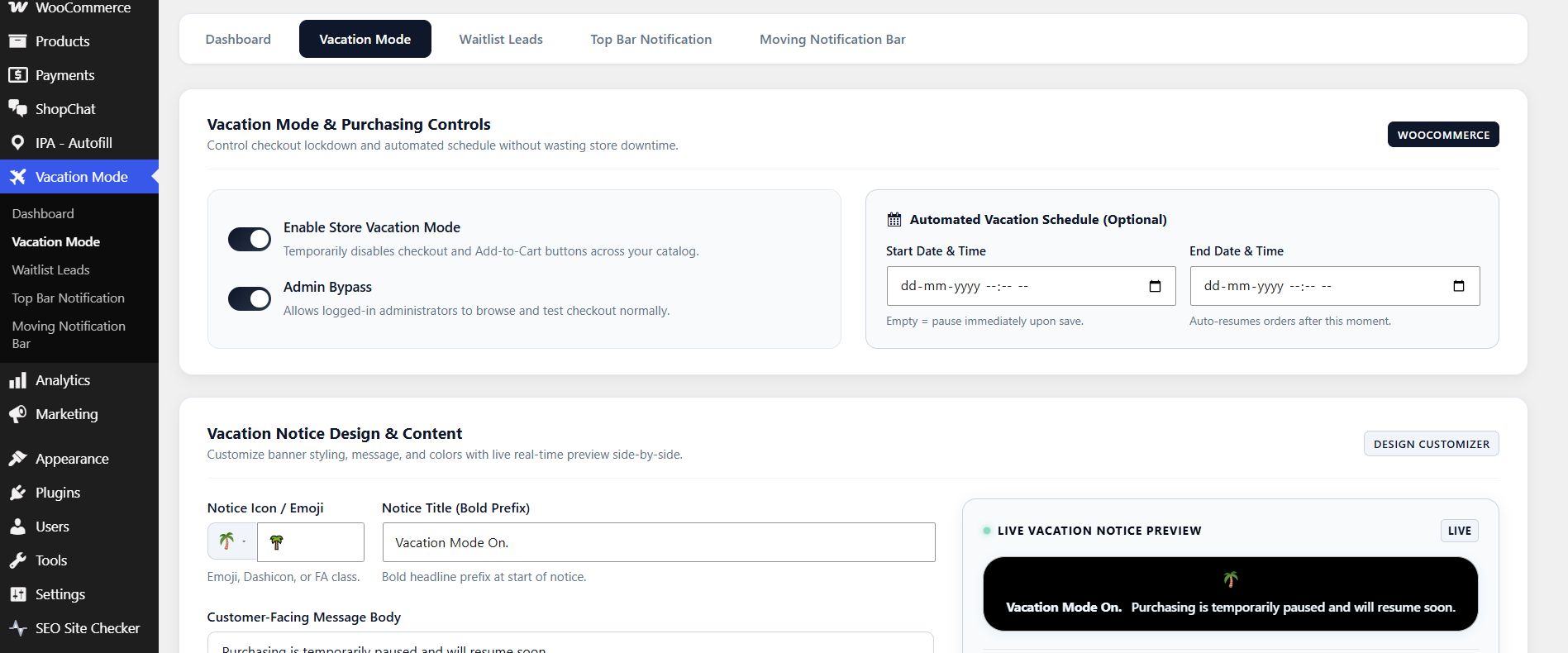Viewport: 1568px width, 653px height.
Task: Click 'Automated Vacation Schedule (Optional)' heading
Action: 1038,219
